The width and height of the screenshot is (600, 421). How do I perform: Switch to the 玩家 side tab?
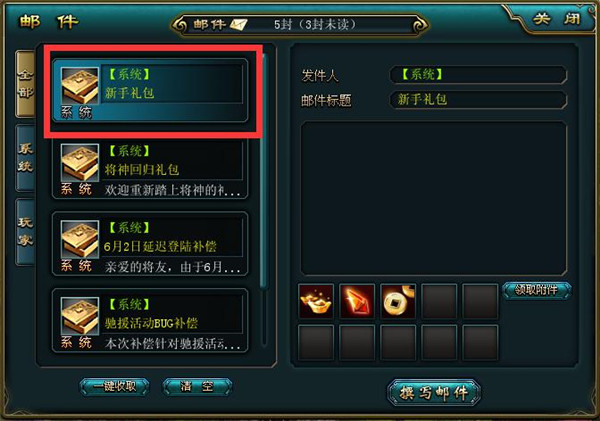coord(25,232)
